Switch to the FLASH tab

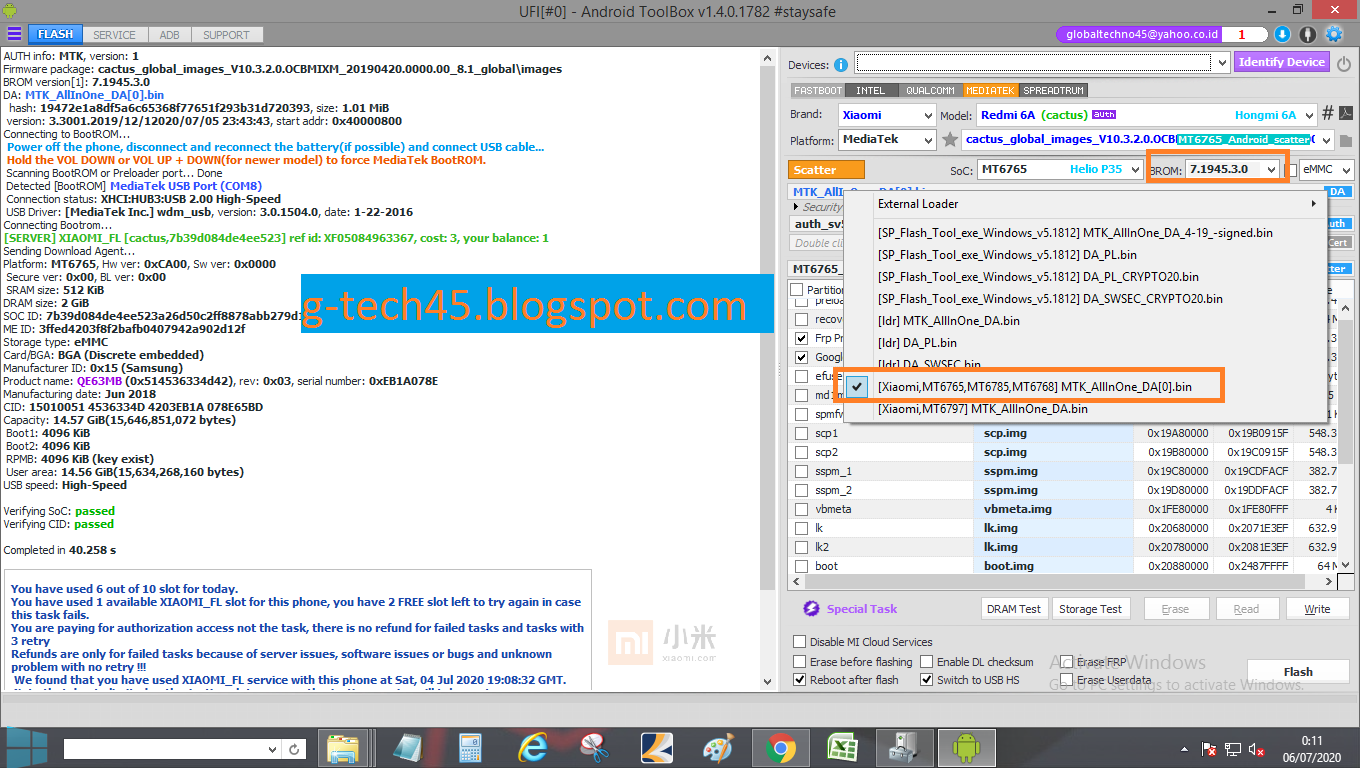(55, 34)
